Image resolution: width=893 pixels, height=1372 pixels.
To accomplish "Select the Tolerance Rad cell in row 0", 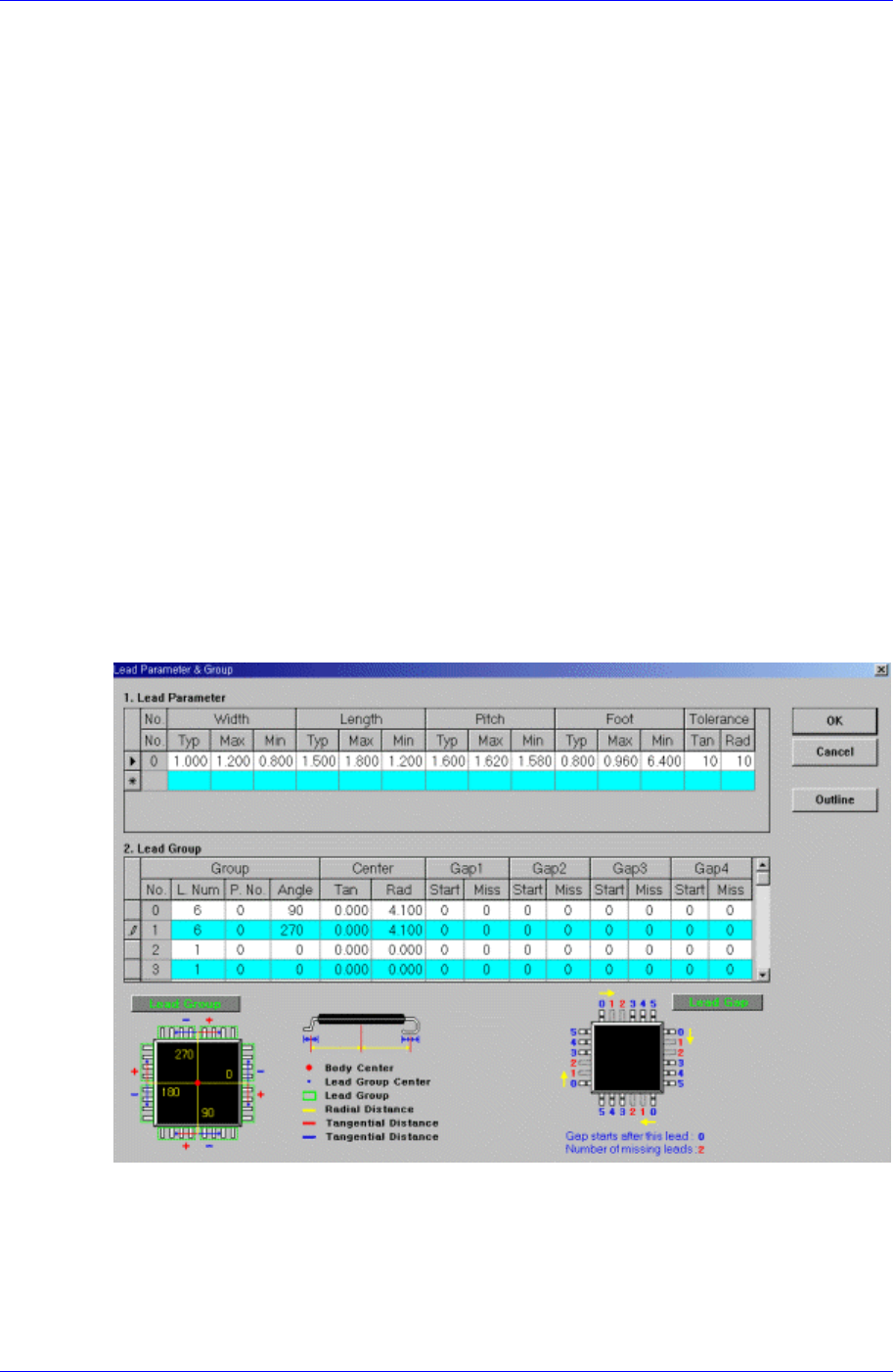I will pyautogui.click(x=738, y=760).
